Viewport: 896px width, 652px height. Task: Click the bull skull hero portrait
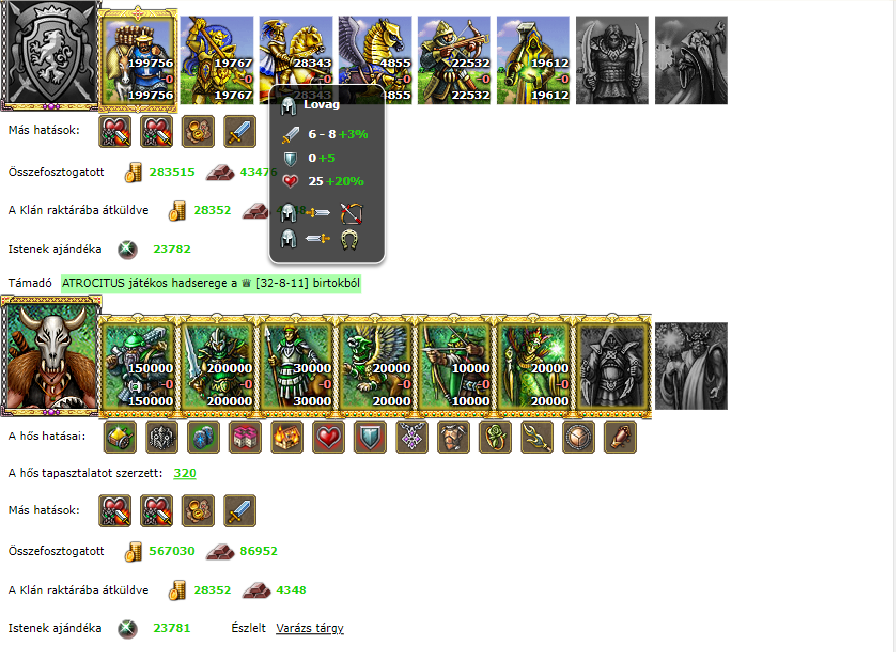pos(51,356)
